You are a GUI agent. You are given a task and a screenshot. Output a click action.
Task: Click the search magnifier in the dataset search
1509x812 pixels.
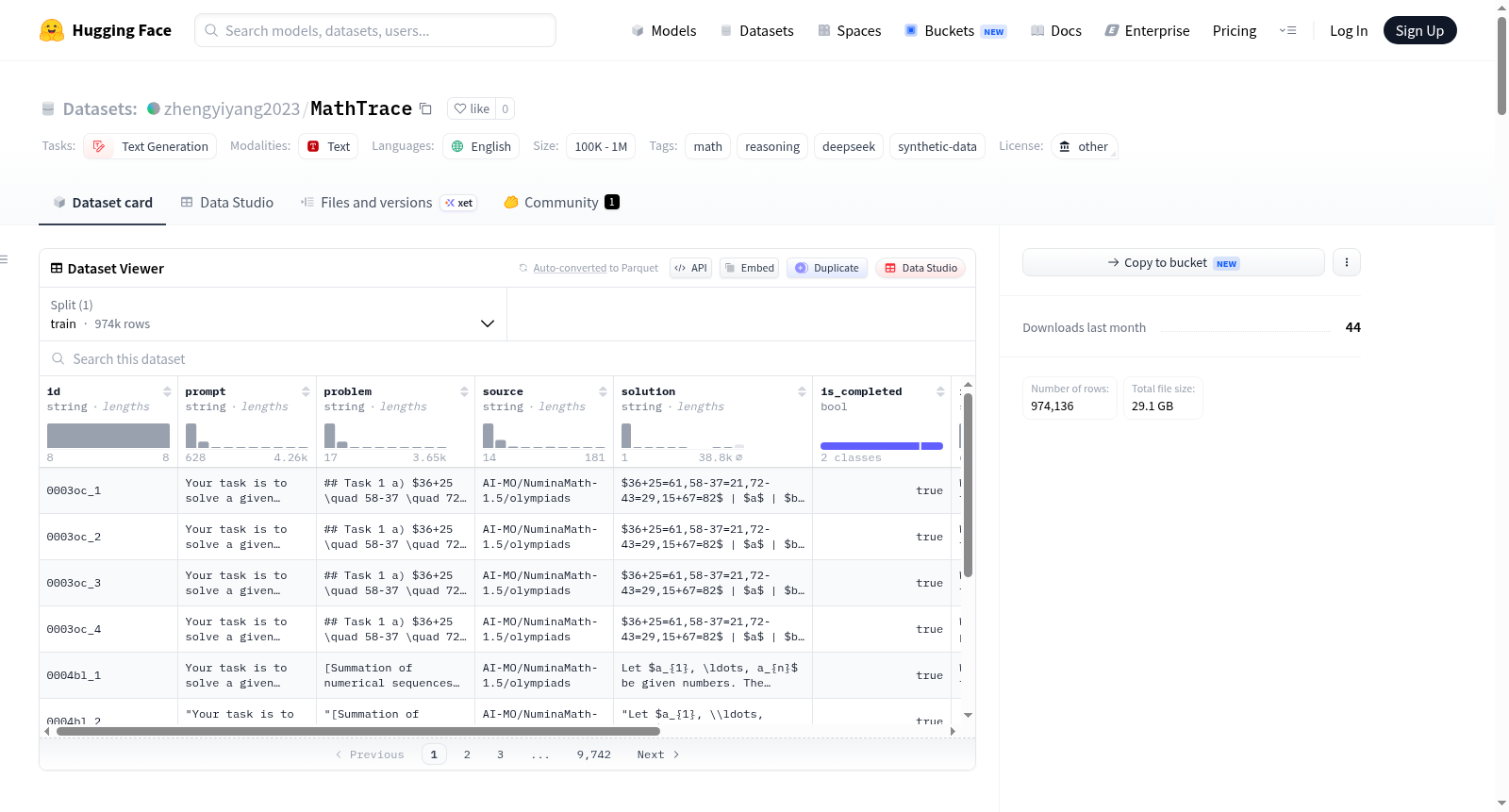(x=58, y=358)
